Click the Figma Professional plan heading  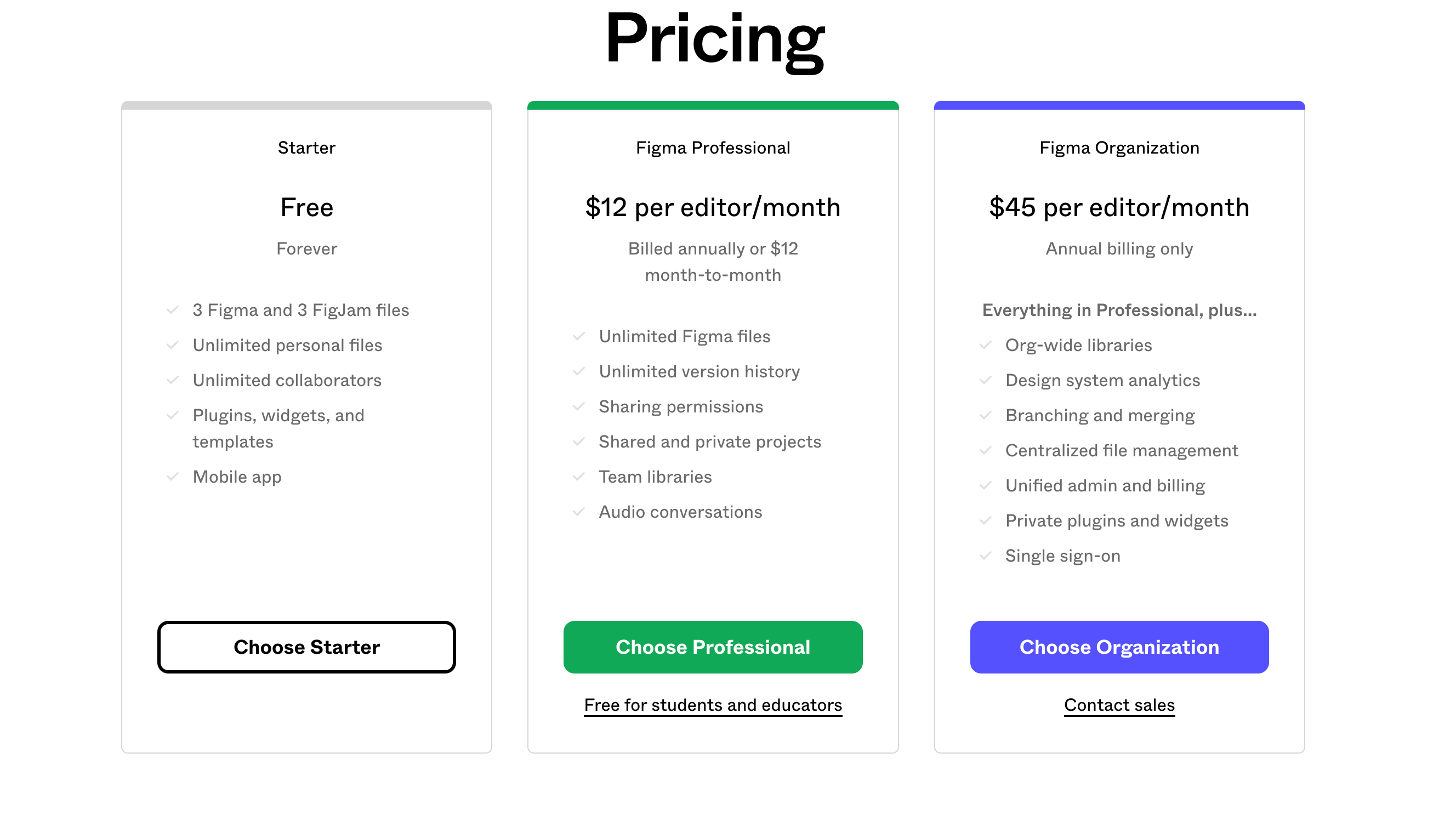[713, 148]
